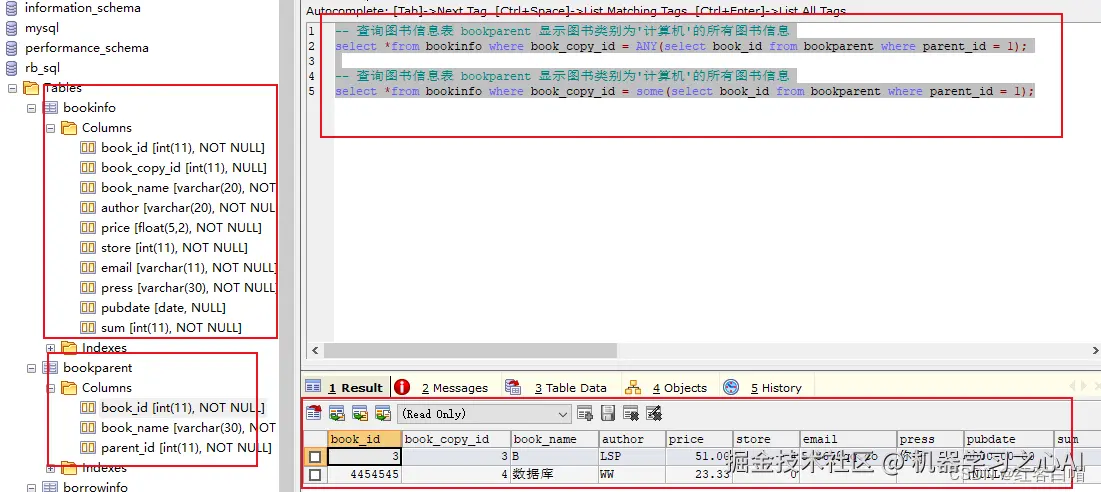1101x492 pixels.
Task: Collapse the Columns node under bookparent
Action: [51, 388]
